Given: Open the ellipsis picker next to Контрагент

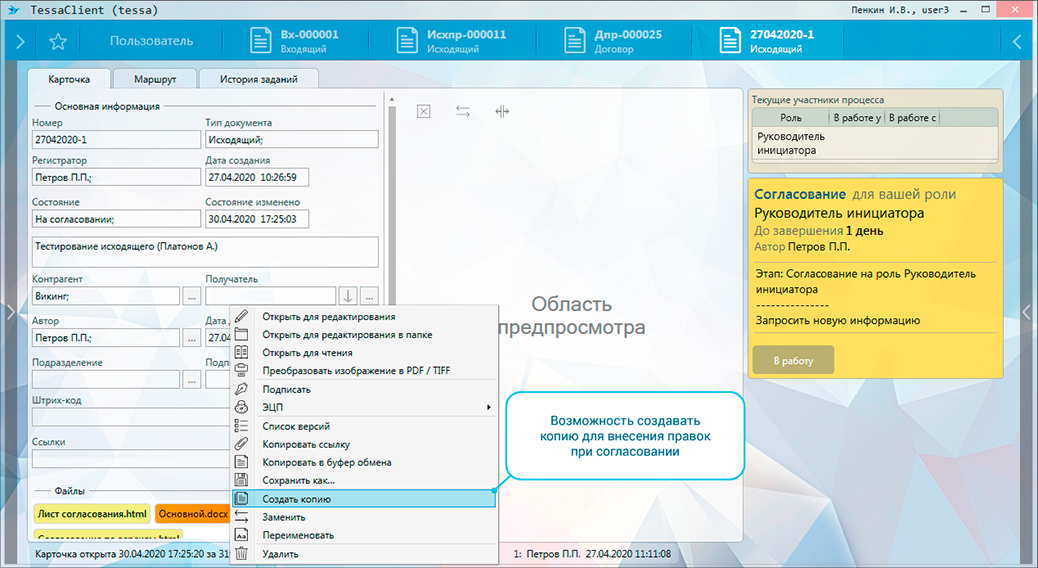Looking at the screenshot, I should point(193,296).
